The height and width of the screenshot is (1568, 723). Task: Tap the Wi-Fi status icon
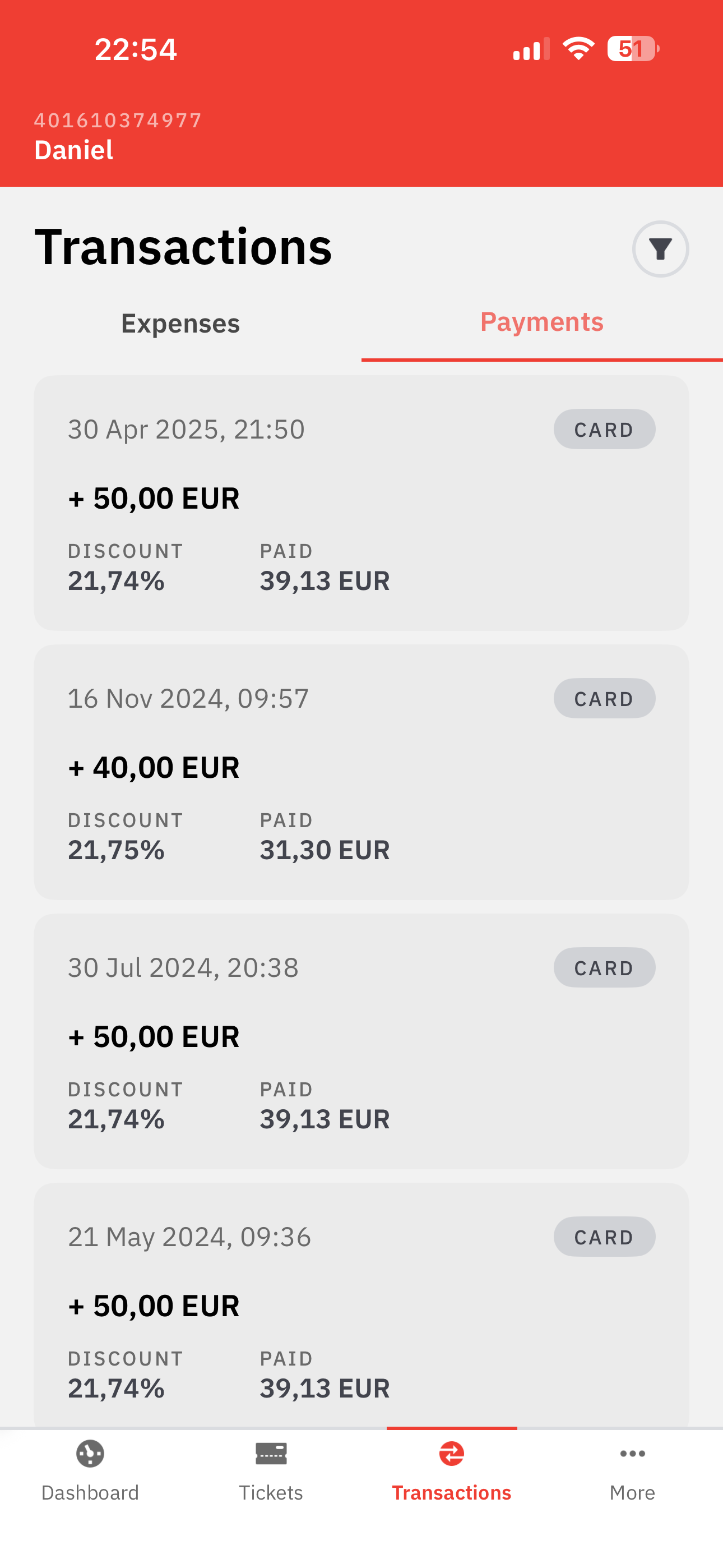pyautogui.click(x=578, y=49)
